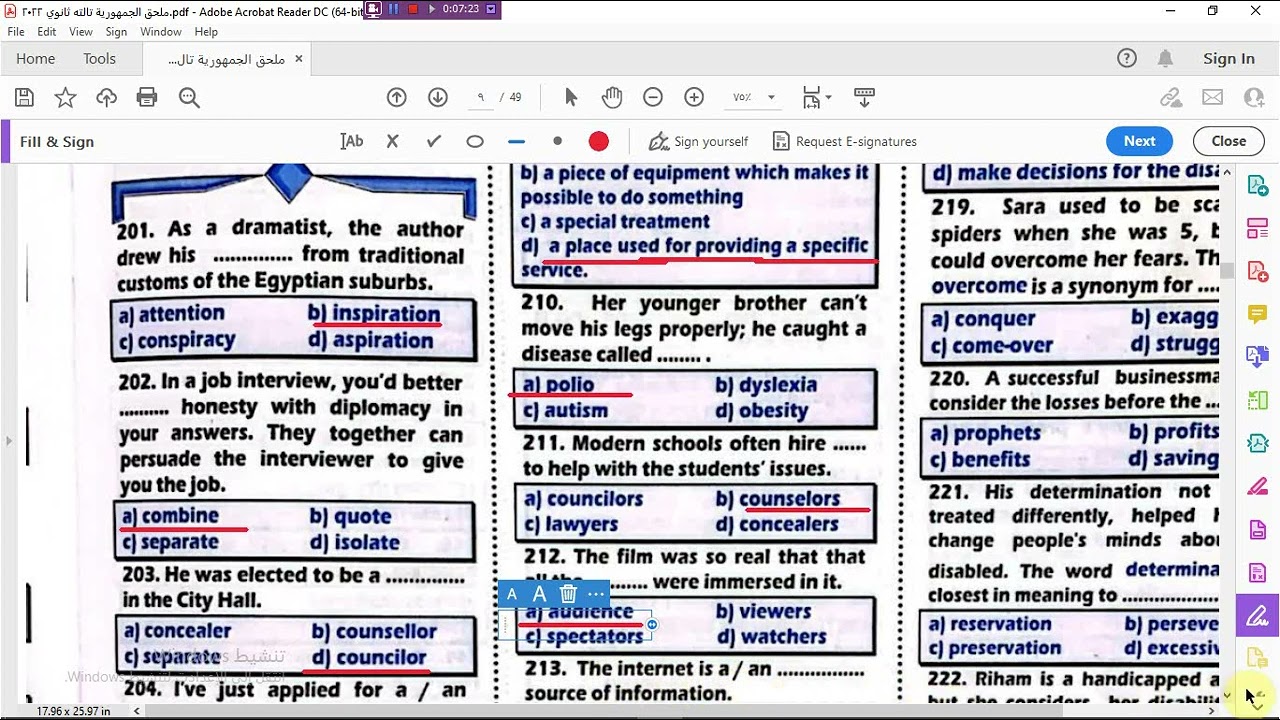1280x720 pixels.
Task: Open the Sign menu
Action: point(116,32)
